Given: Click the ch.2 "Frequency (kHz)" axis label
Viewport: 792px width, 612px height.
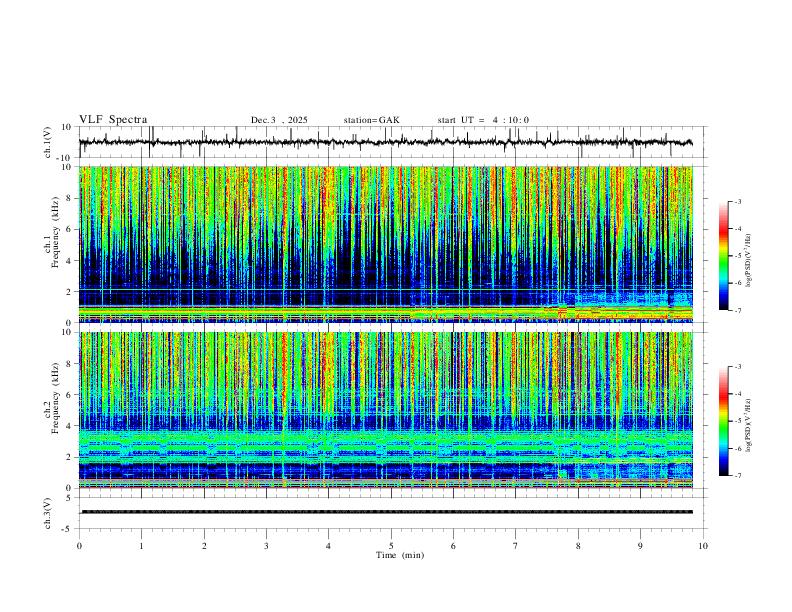Looking at the screenshot, I should click(x=56, y=398).
